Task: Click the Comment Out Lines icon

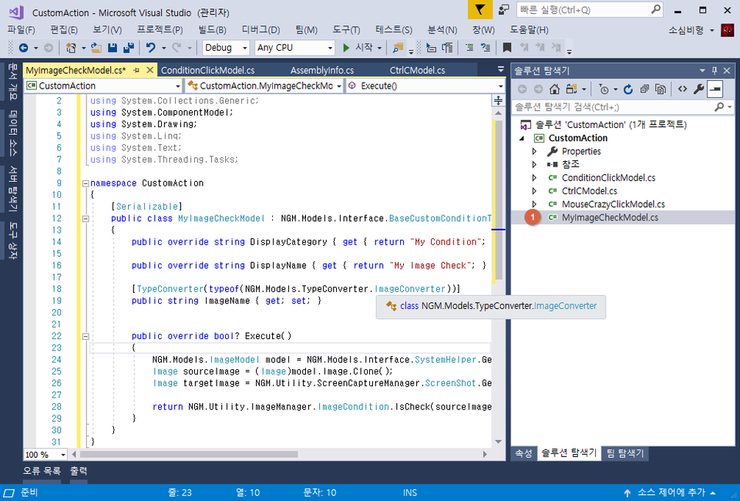Action: (x=469, y=48)
